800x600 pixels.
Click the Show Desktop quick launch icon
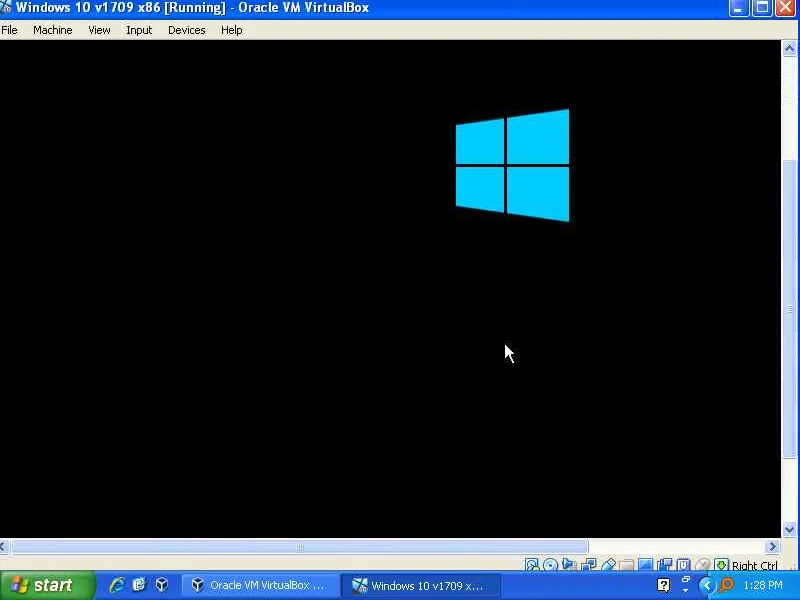coord(139,585)
